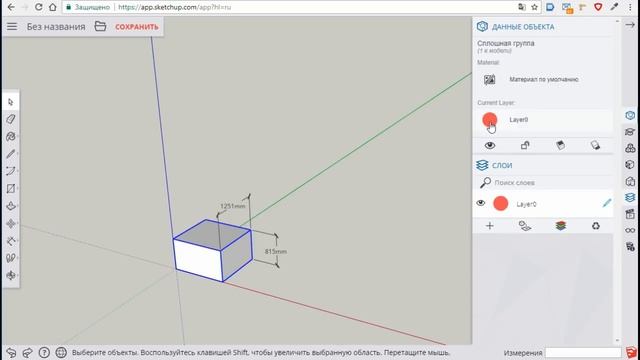Click the Измерения measurements input box
Screen dimensions: 640x360
[x=583, y=353]
